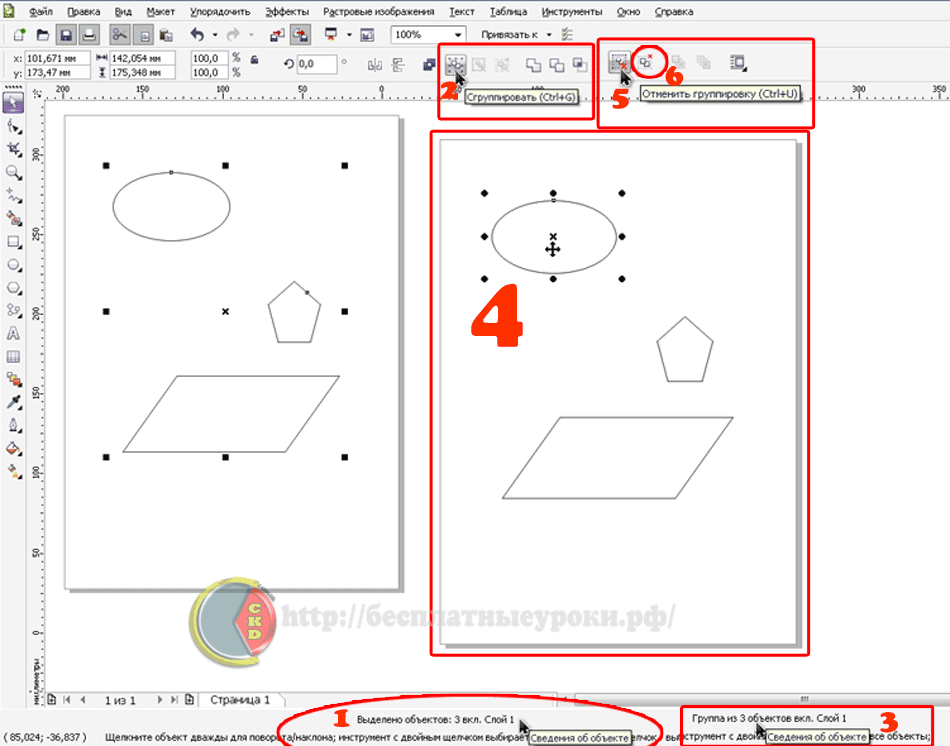
Task: Click the Open folder icon
Action: click(x=42, y=35)
